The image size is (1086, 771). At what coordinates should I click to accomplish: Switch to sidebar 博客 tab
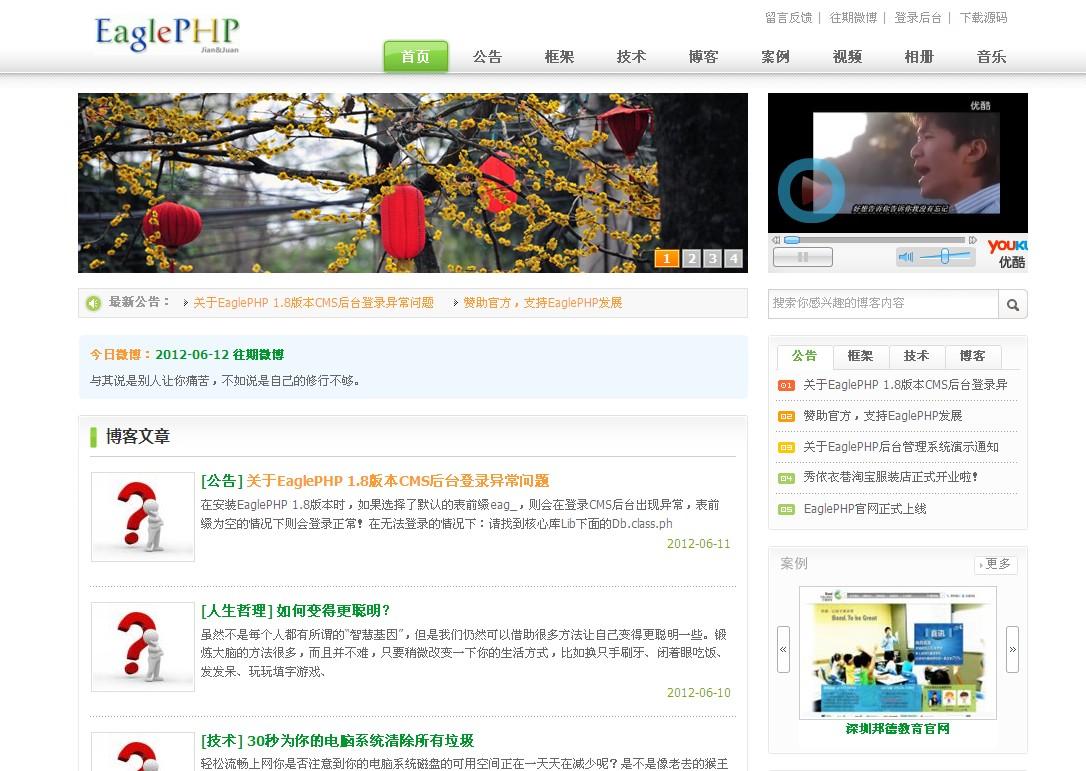tap(973, 356)
